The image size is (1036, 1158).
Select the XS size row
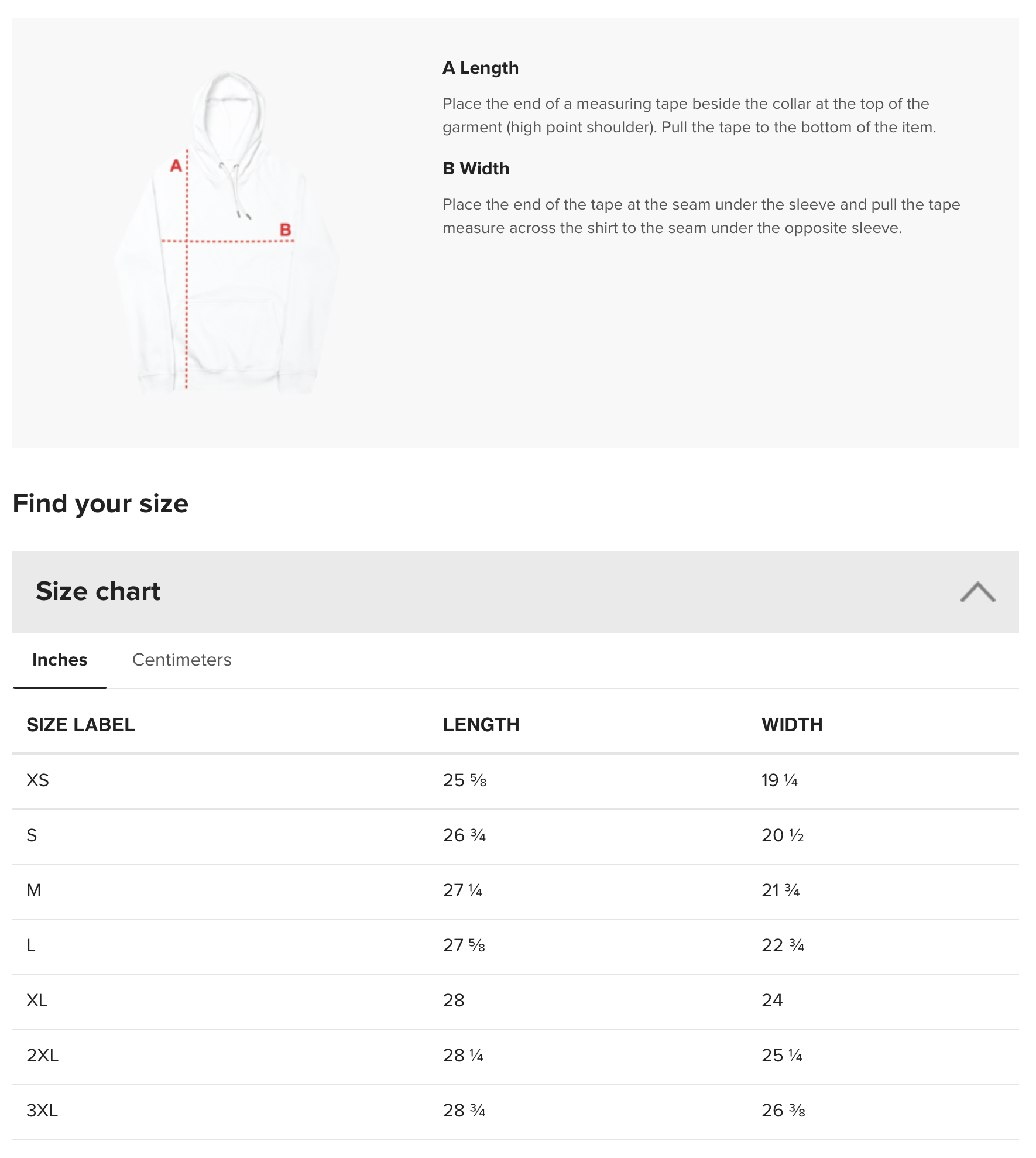click(516, 782)
